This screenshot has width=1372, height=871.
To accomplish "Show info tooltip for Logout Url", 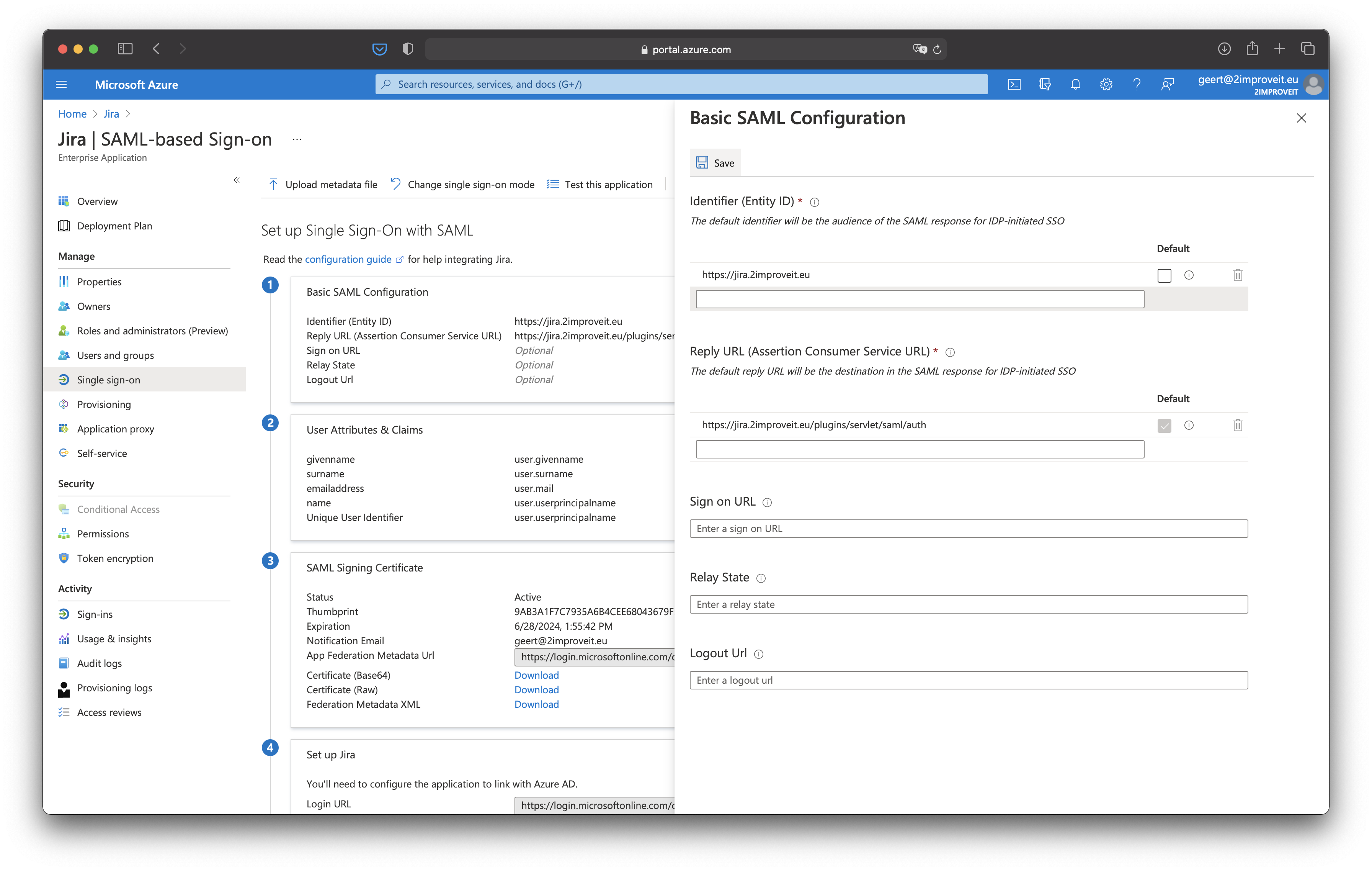I will 758,654.
